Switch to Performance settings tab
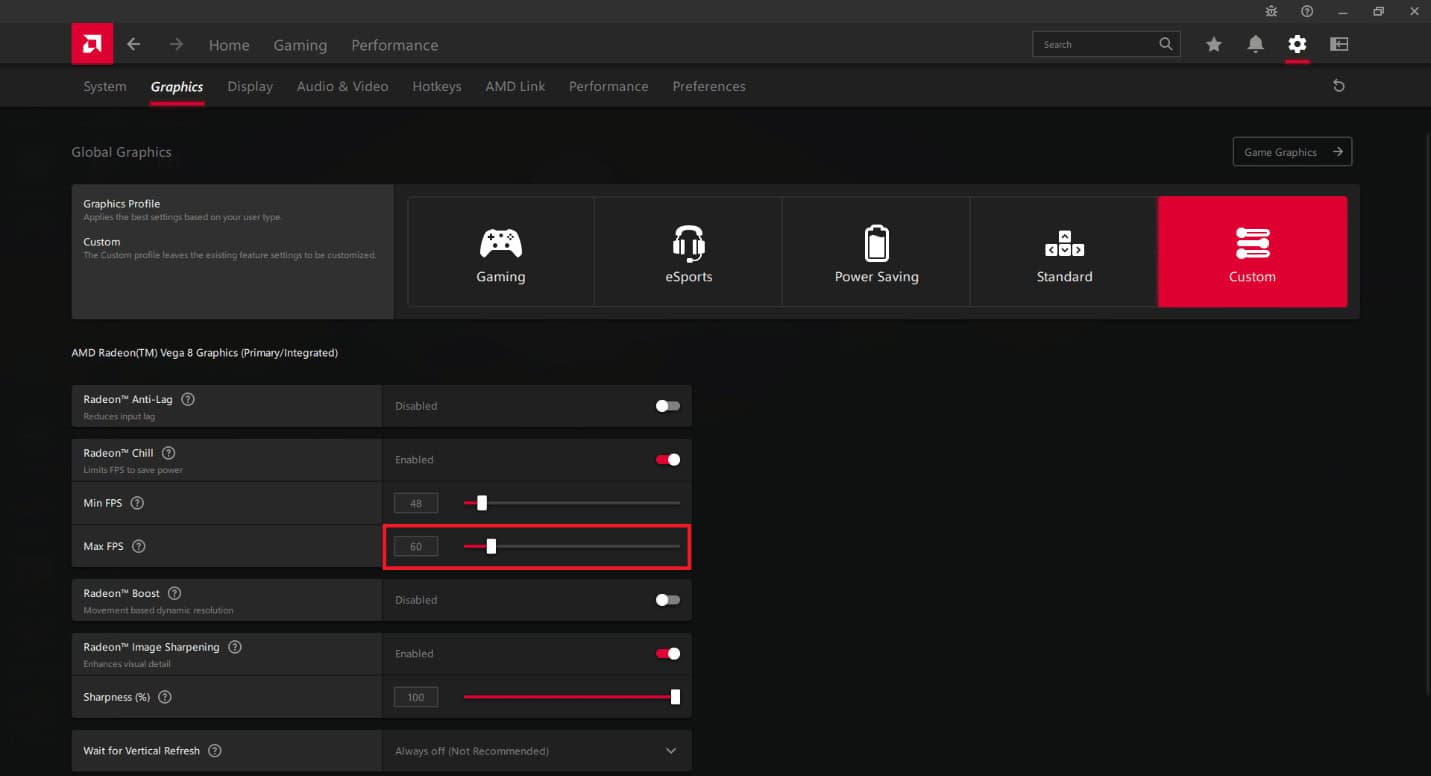Screen dimensions: 1431x776 [608, 86]
